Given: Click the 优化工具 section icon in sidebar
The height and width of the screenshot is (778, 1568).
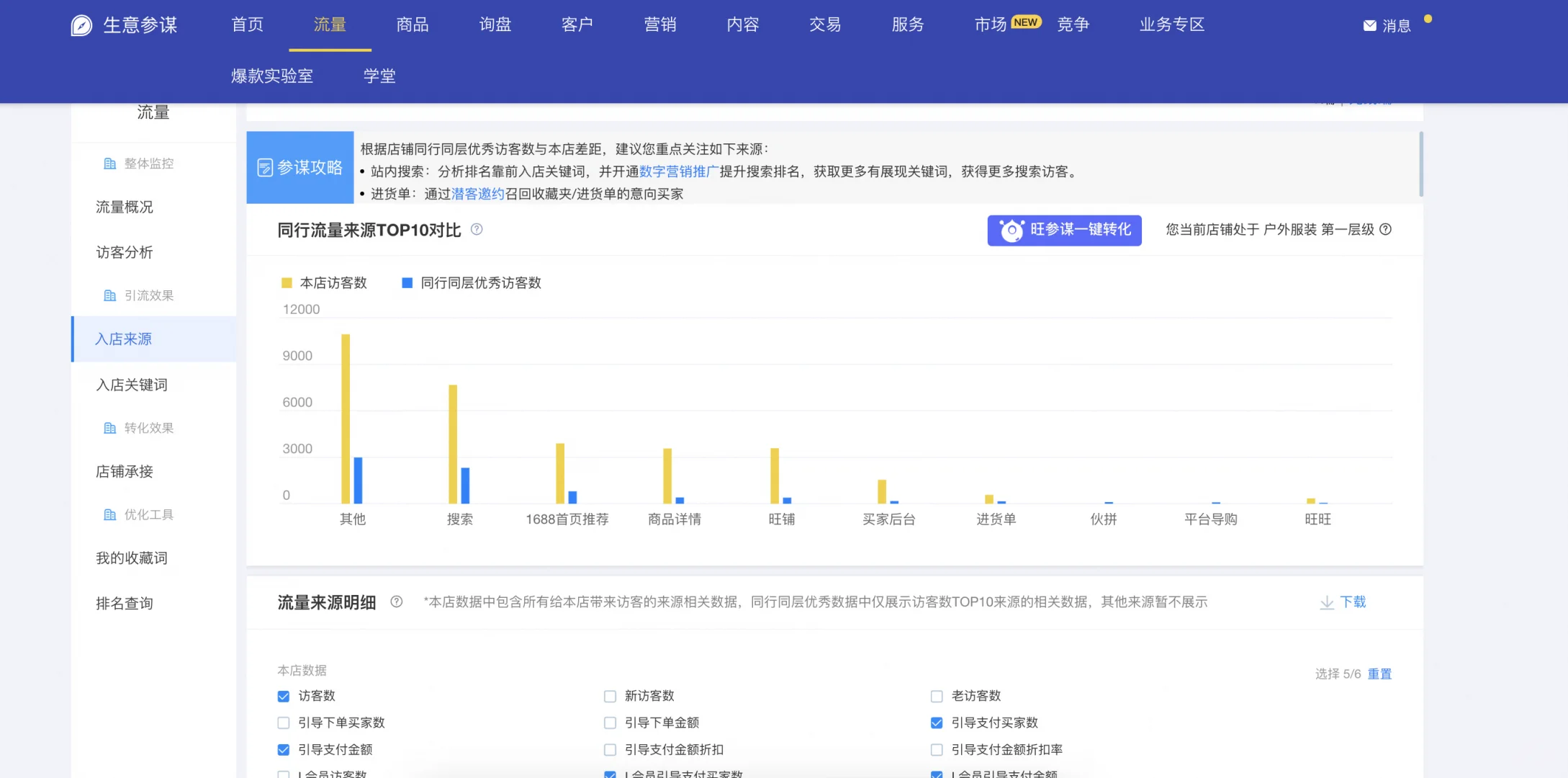Looking at the screenshot, I should click(109, 514).
